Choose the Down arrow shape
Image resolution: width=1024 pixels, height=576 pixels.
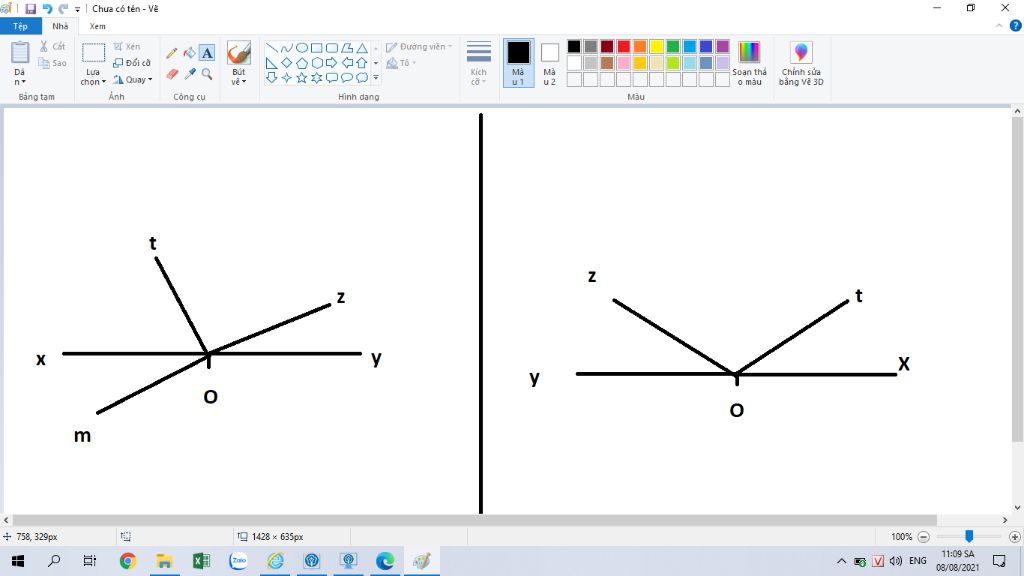(x=272, y=78)
